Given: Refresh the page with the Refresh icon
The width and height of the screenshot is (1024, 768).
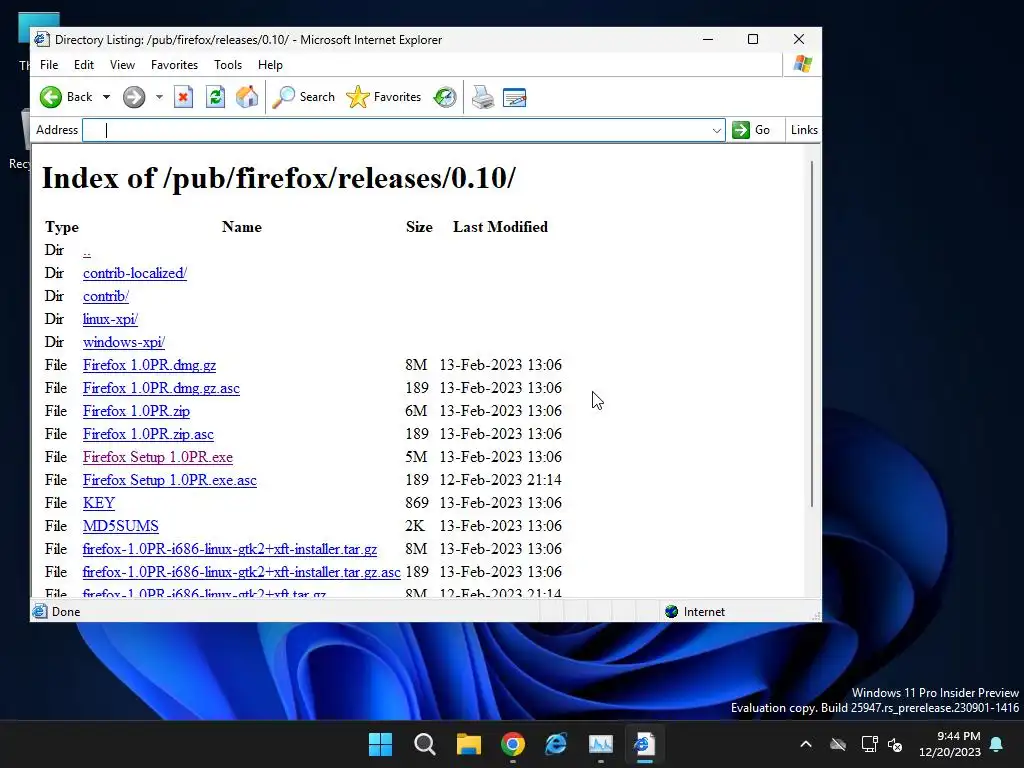Looking at the screenshot, I should click(x=216, y=97).
